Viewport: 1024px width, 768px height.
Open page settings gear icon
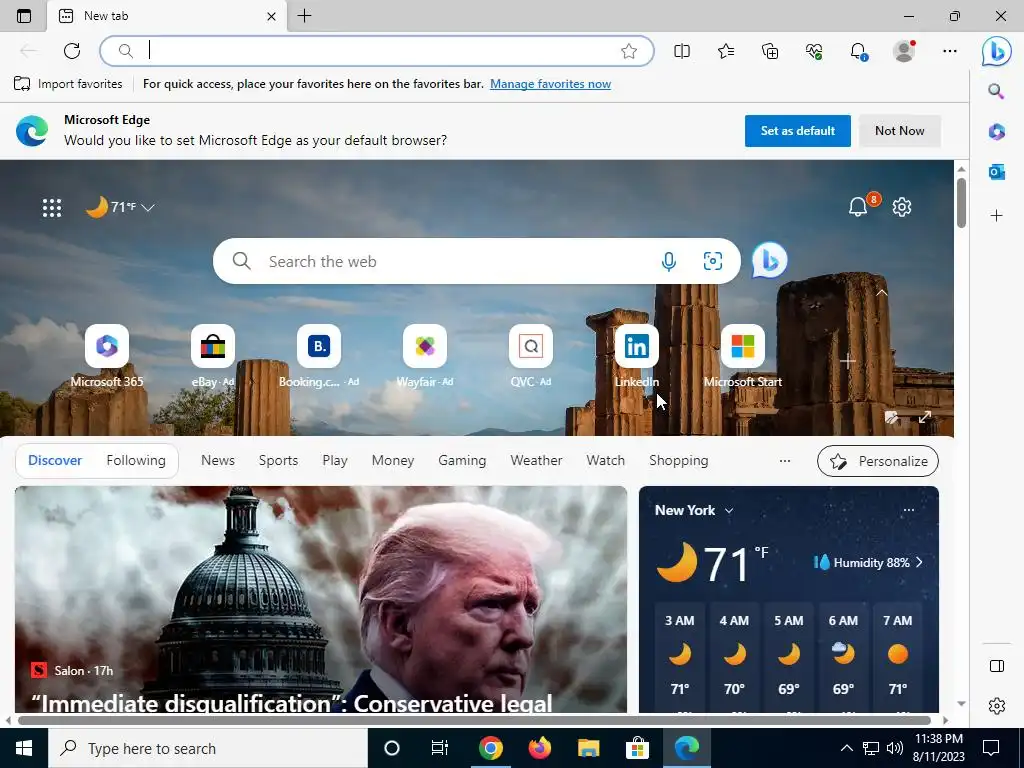tap(902, 207)
